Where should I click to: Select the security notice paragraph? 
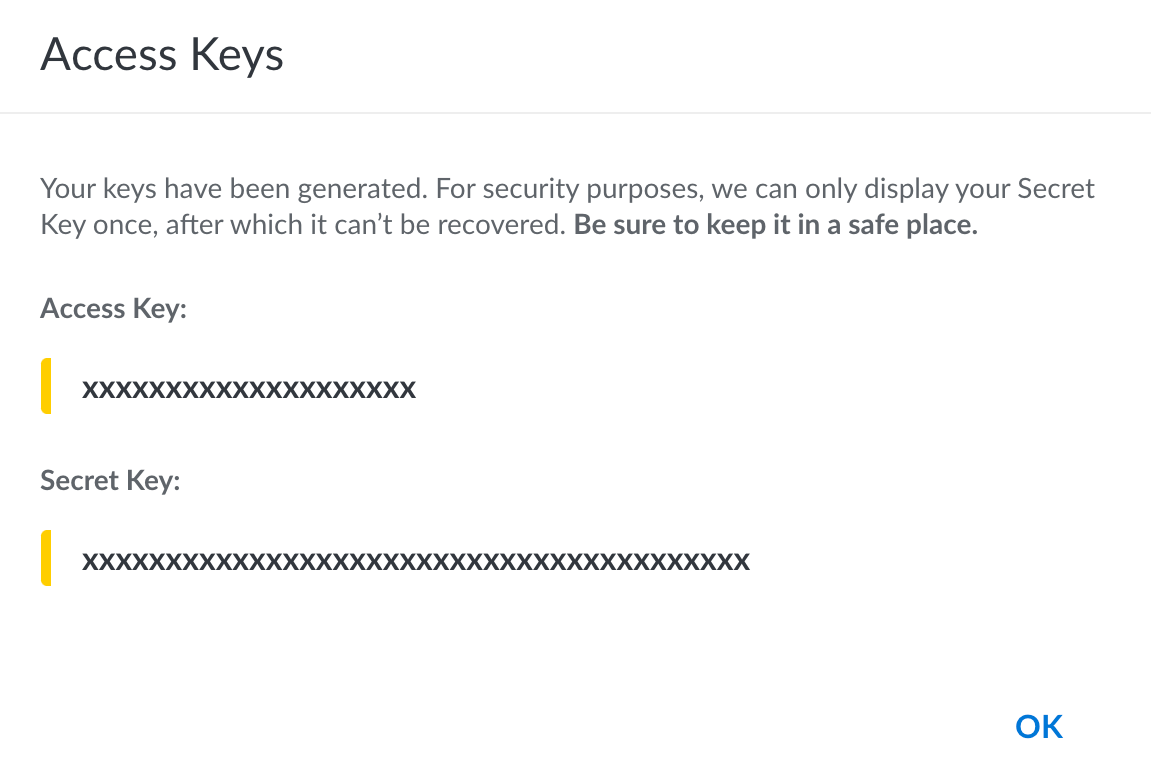567,205
